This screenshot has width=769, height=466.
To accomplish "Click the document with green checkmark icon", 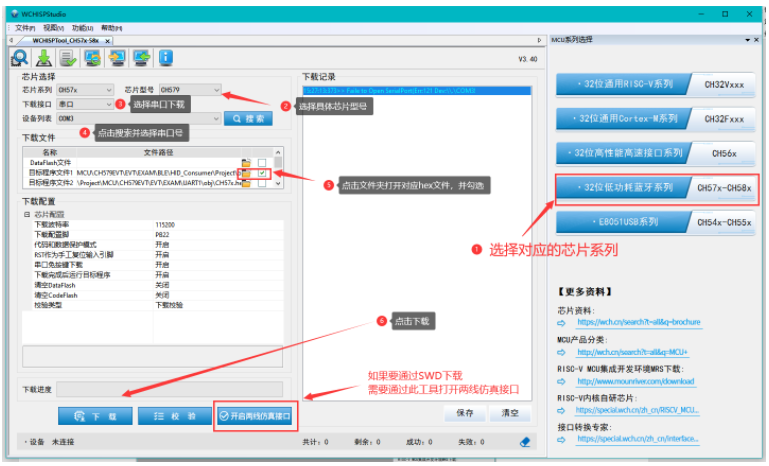I will (x=68, y=58).
